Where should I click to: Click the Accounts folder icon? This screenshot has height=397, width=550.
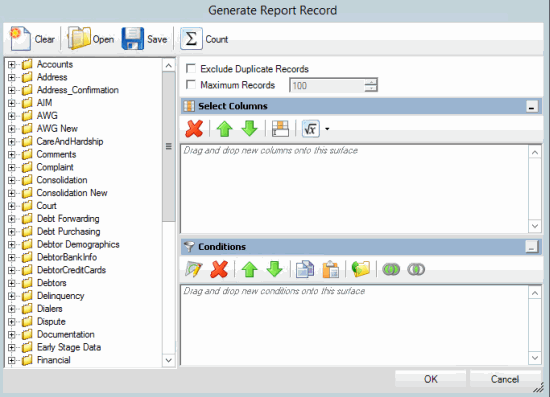point(27,65)
